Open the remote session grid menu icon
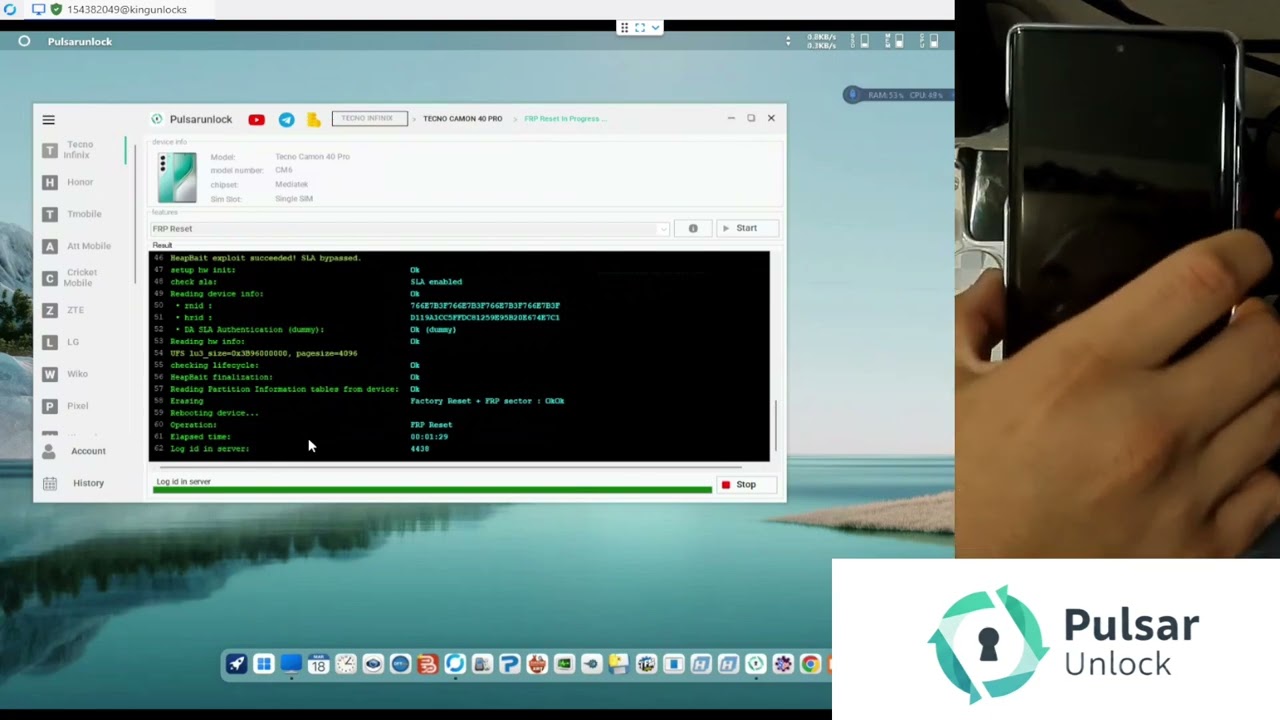1280x720 pixels. point(624,27)
